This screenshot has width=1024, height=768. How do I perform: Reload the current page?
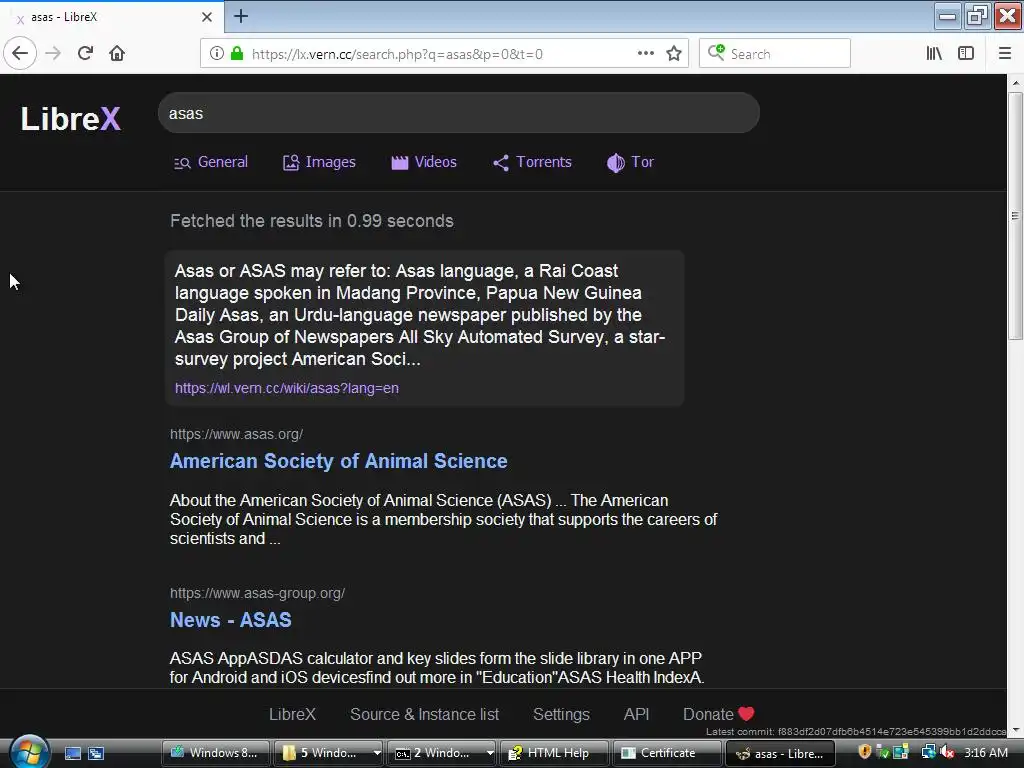85,53
